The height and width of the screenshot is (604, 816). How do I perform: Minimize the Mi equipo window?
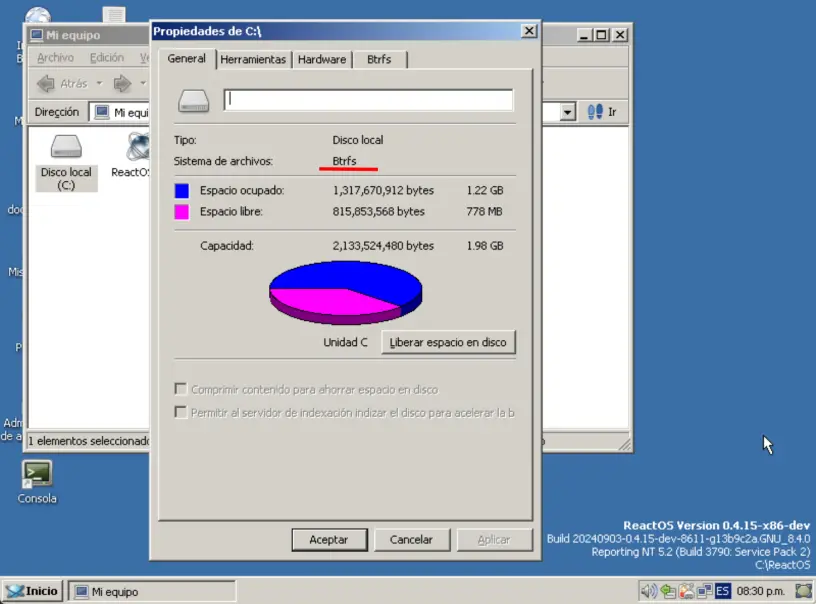pyautogui.click(x=583, y=35)
